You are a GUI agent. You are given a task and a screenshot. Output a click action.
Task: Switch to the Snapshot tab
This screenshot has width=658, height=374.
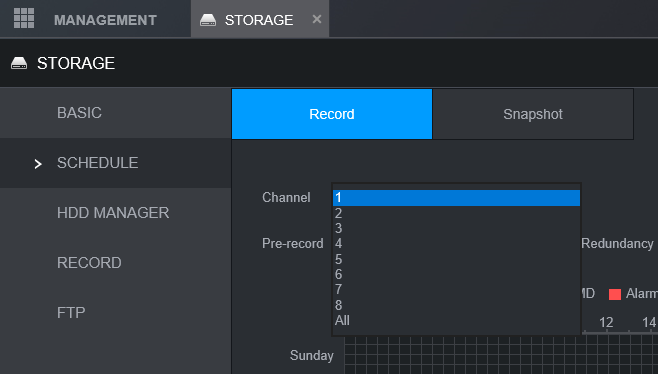tap(533, 114)
